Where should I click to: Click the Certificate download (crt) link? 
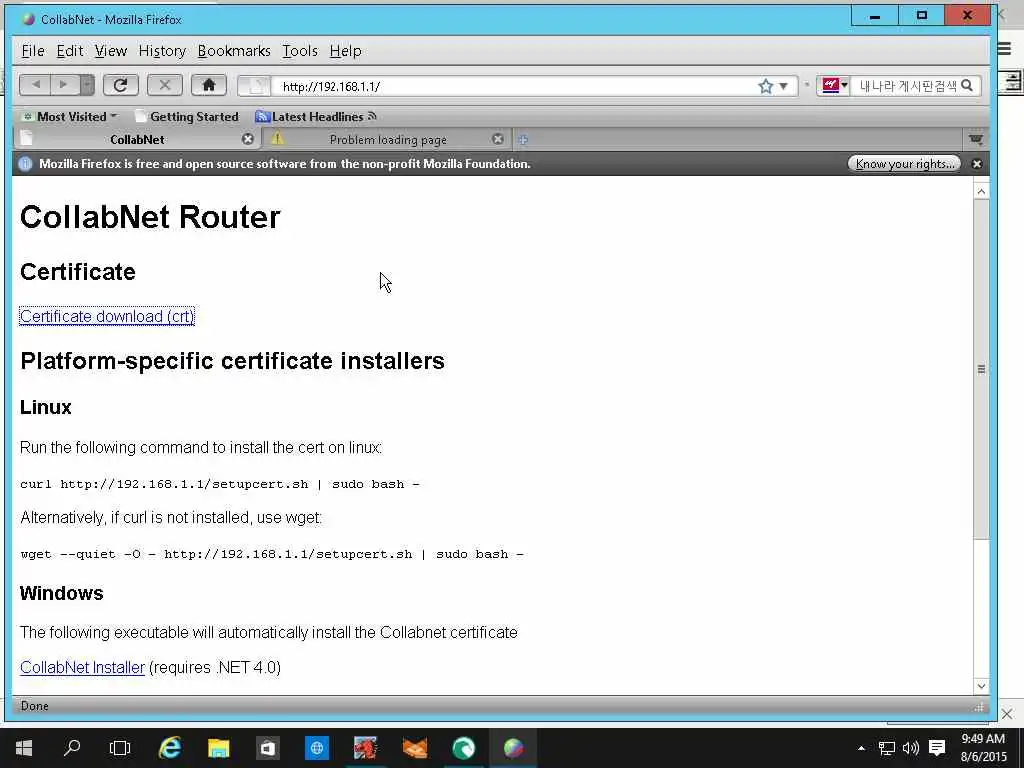click(107, 316)
